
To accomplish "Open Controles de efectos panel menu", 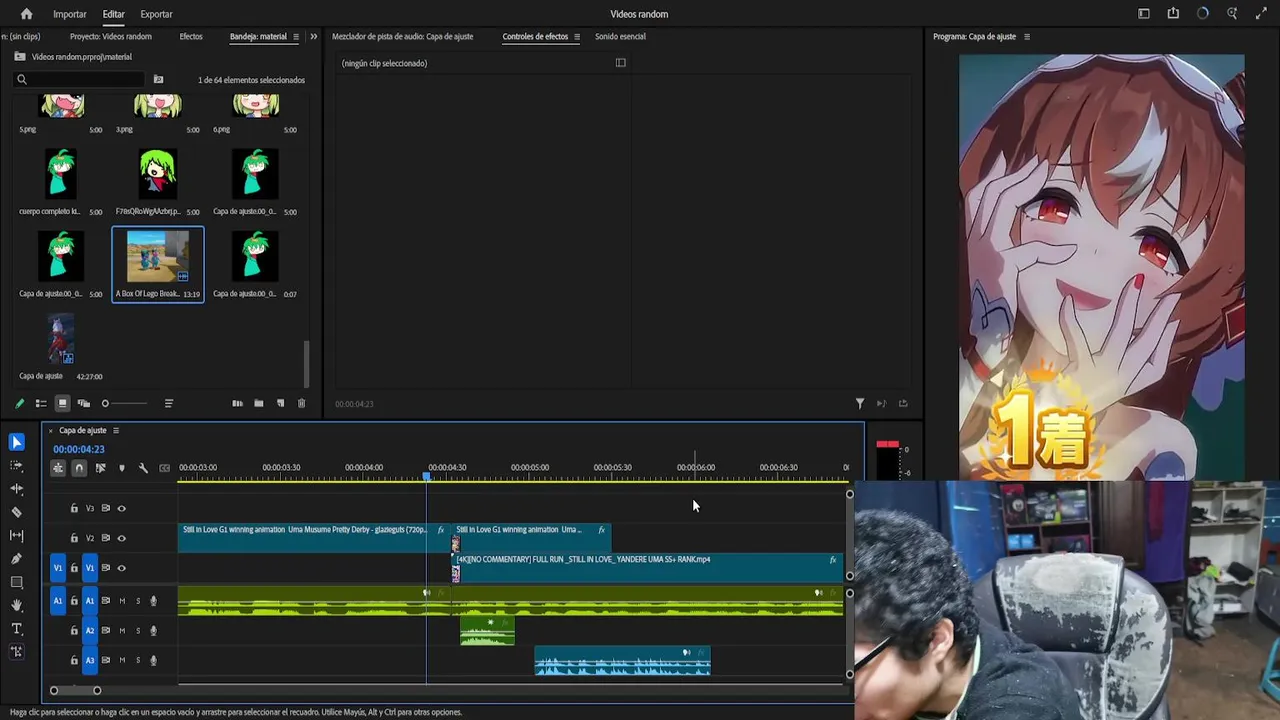I will pos(577,37).
